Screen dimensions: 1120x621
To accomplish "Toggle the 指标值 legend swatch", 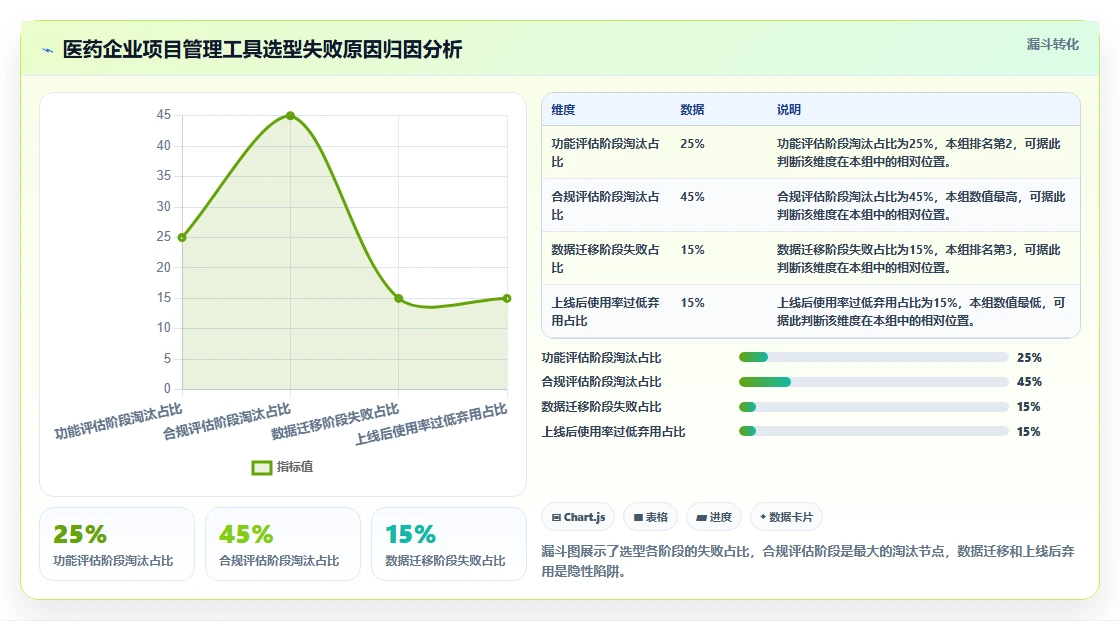I will (261, 467).
